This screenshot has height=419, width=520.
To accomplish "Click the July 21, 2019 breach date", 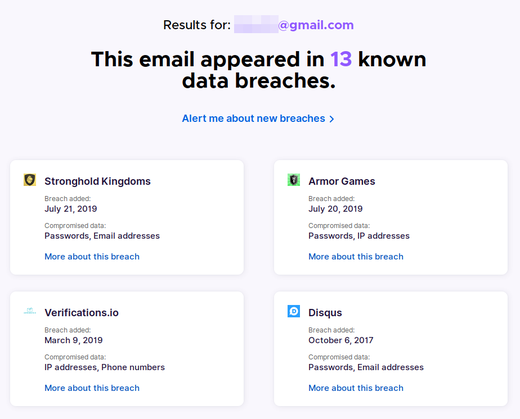I will [71, 209].
